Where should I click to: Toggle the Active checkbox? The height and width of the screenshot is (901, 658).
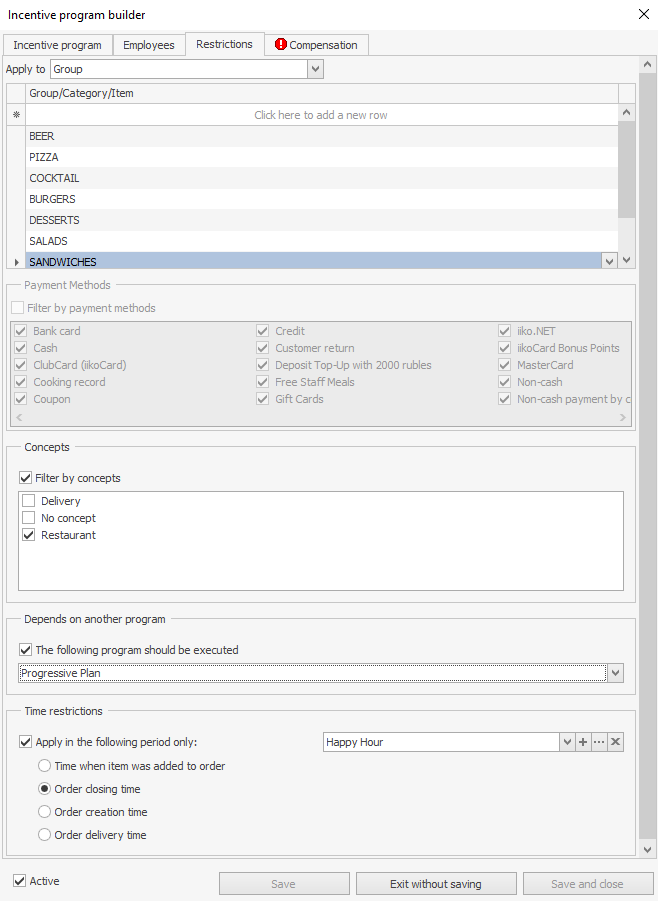click(x=20, y=881)
